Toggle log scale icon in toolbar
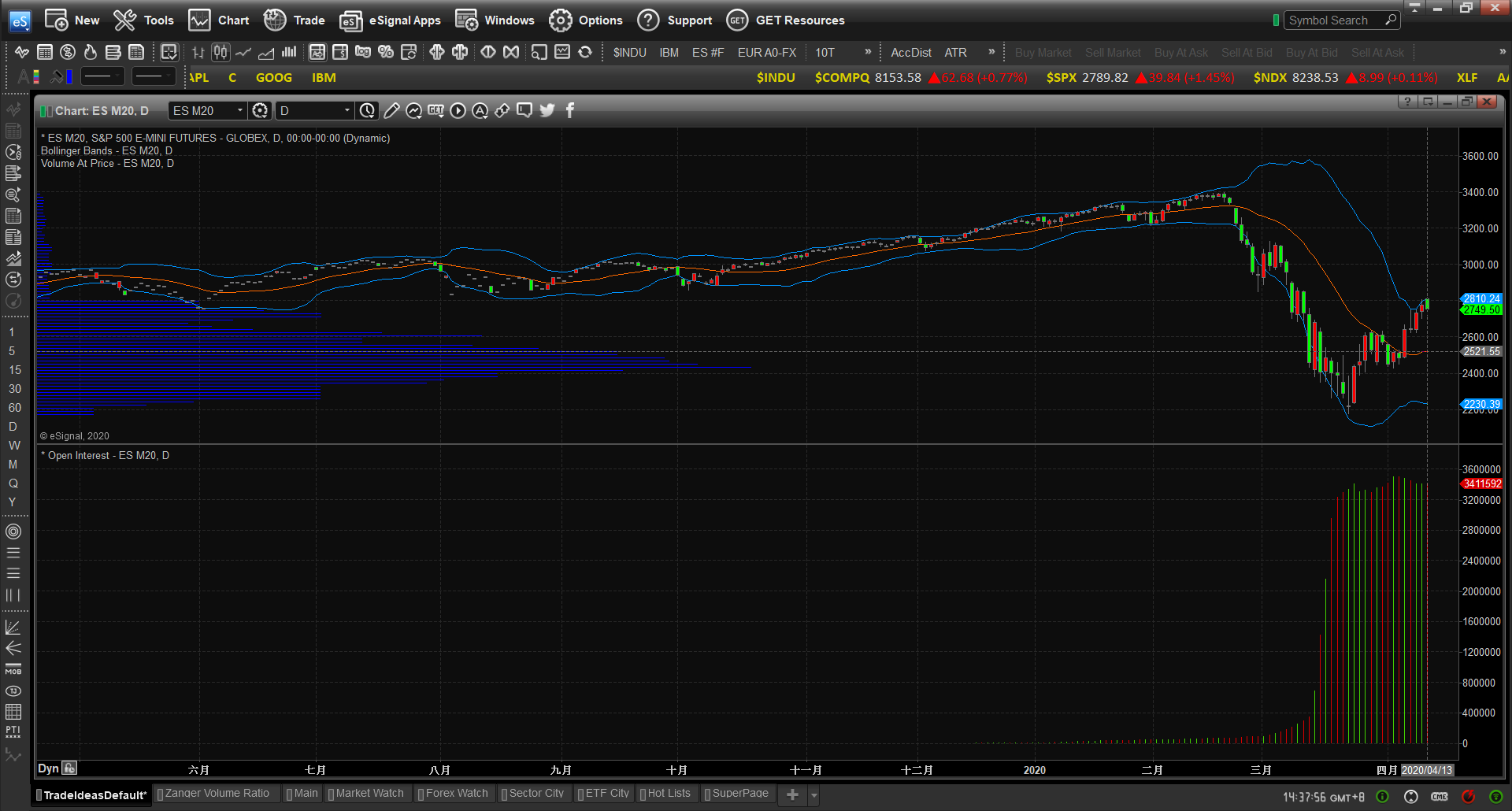The height and width of the screenshot is (811, 1512). click(x=362, y=52)
